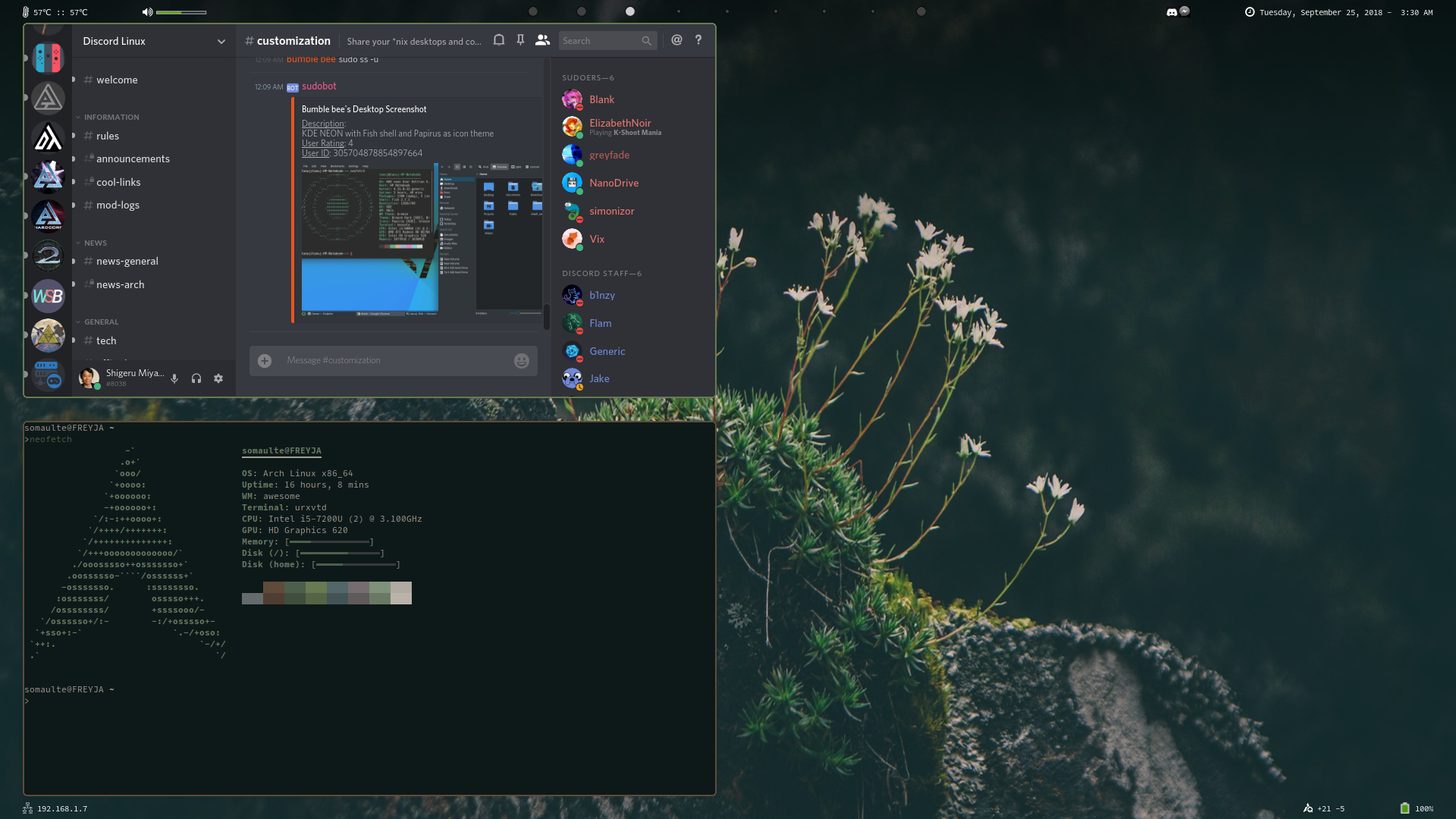Open the WSB server icon
The width and height of the screenshot is (1456, 819).
(48, 296)
